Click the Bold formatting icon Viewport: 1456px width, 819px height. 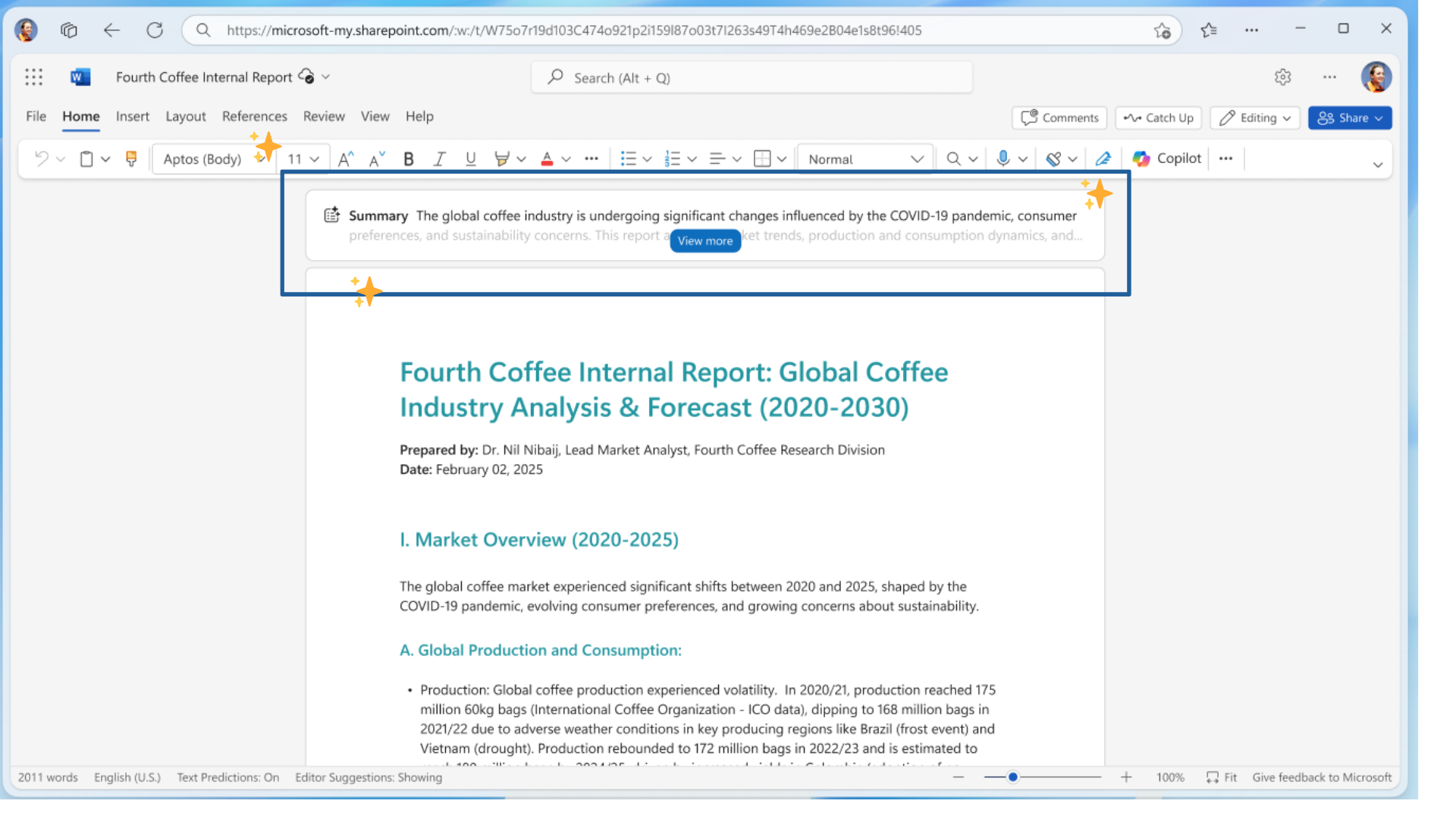[x=408, y=159]
